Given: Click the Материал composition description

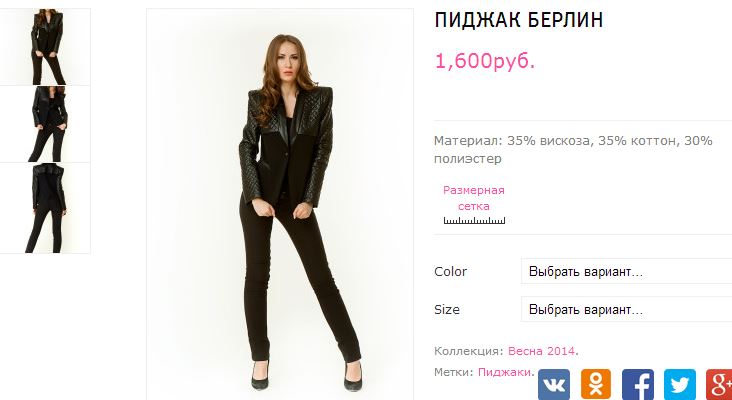Looking at the screenshot, I should (573, 149).
